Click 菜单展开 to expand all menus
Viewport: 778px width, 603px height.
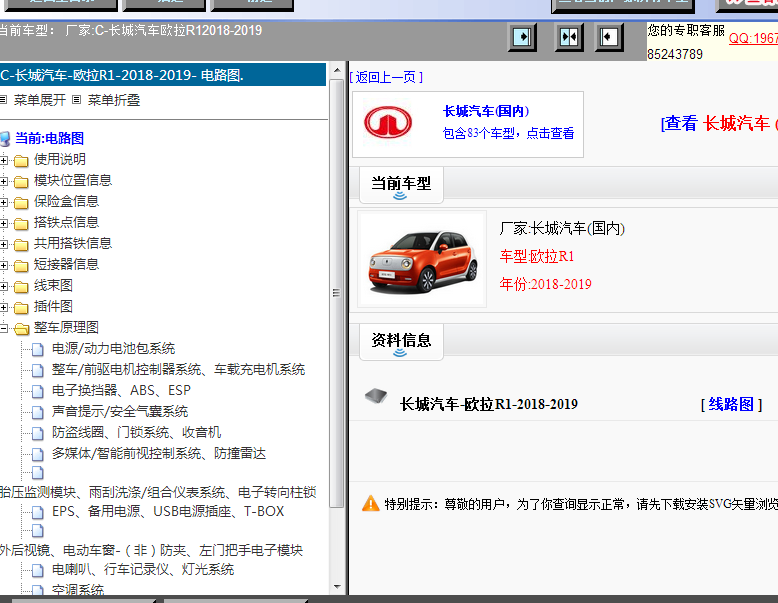(40, 100)
